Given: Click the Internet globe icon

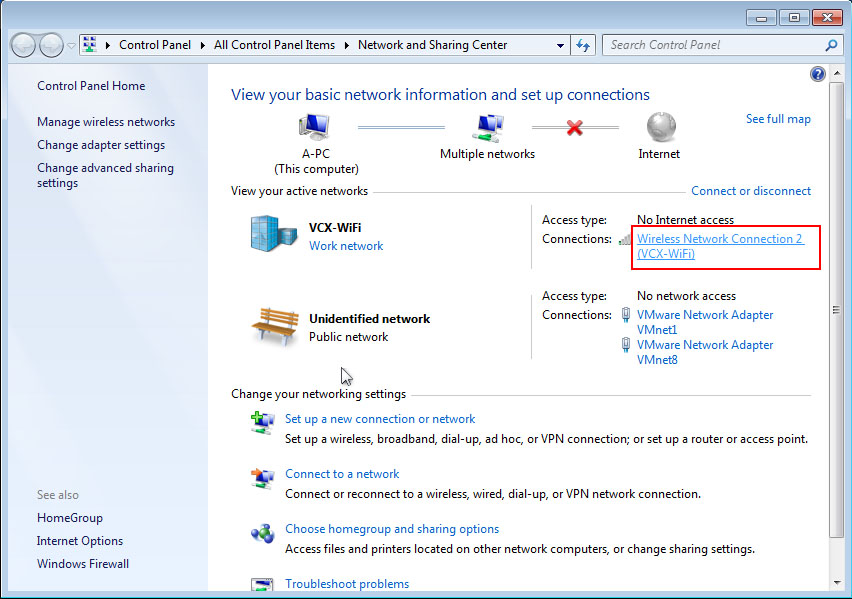Looking at the screenshot, I should (x=661, y=127).
